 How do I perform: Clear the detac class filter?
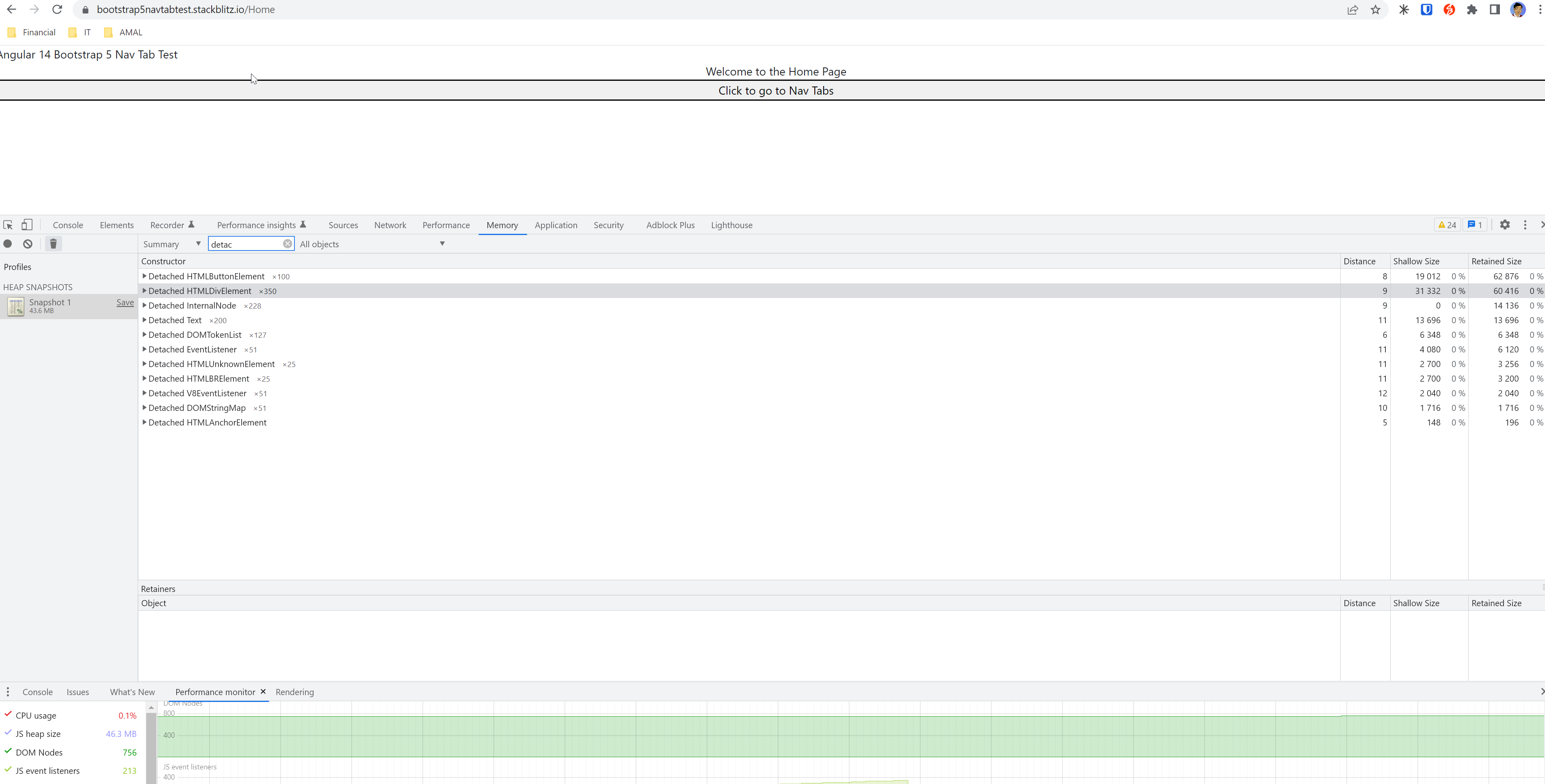[288, 243]
